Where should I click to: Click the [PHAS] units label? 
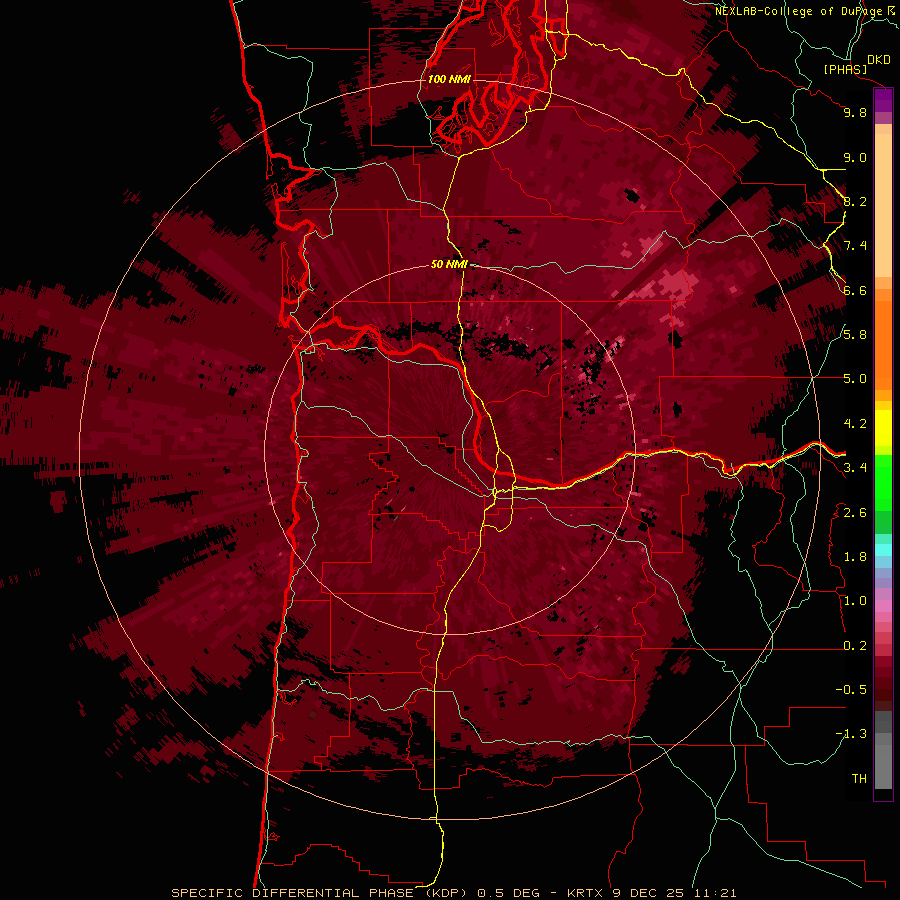pos(845,70)
